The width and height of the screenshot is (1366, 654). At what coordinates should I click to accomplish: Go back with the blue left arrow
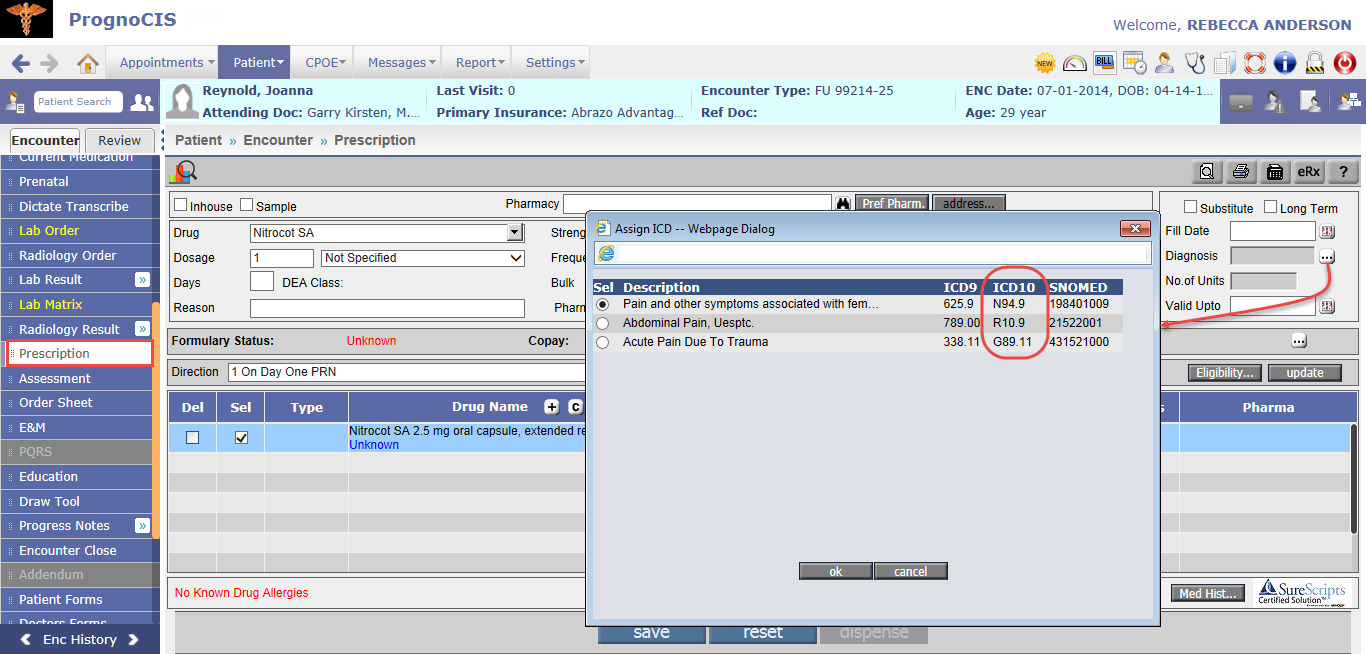click(x=20, y=63)
